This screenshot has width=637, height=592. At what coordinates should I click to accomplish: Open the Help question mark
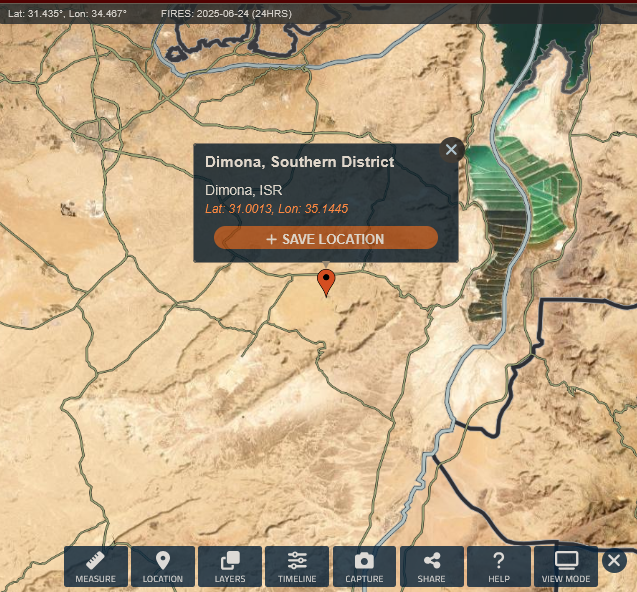coord(499,566)
